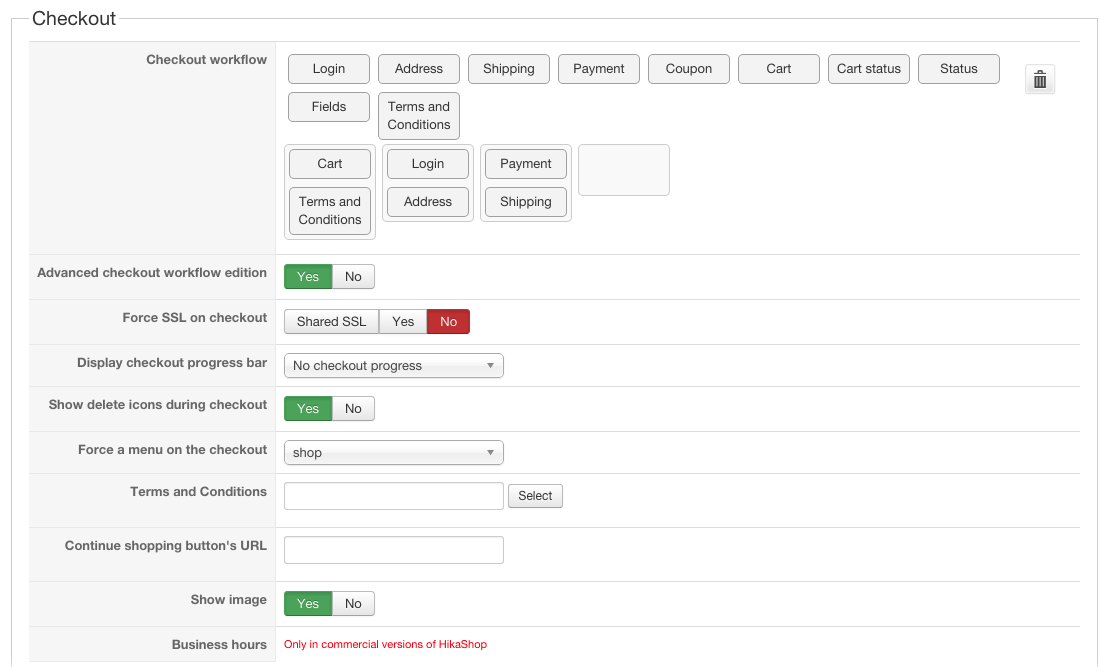The image size is (1100, 667).
Task: Click the Fields workflow block
Action: (x=329, y=107)
